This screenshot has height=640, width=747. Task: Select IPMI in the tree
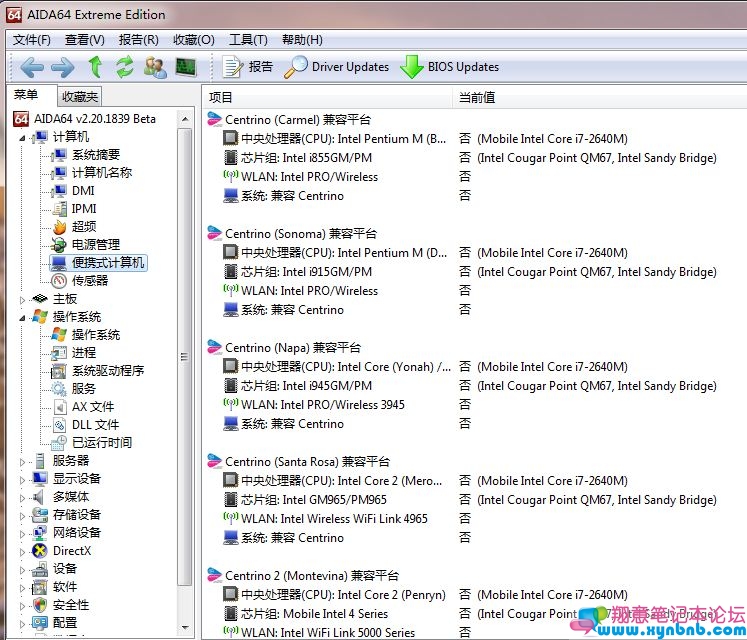tap(84, 209)
